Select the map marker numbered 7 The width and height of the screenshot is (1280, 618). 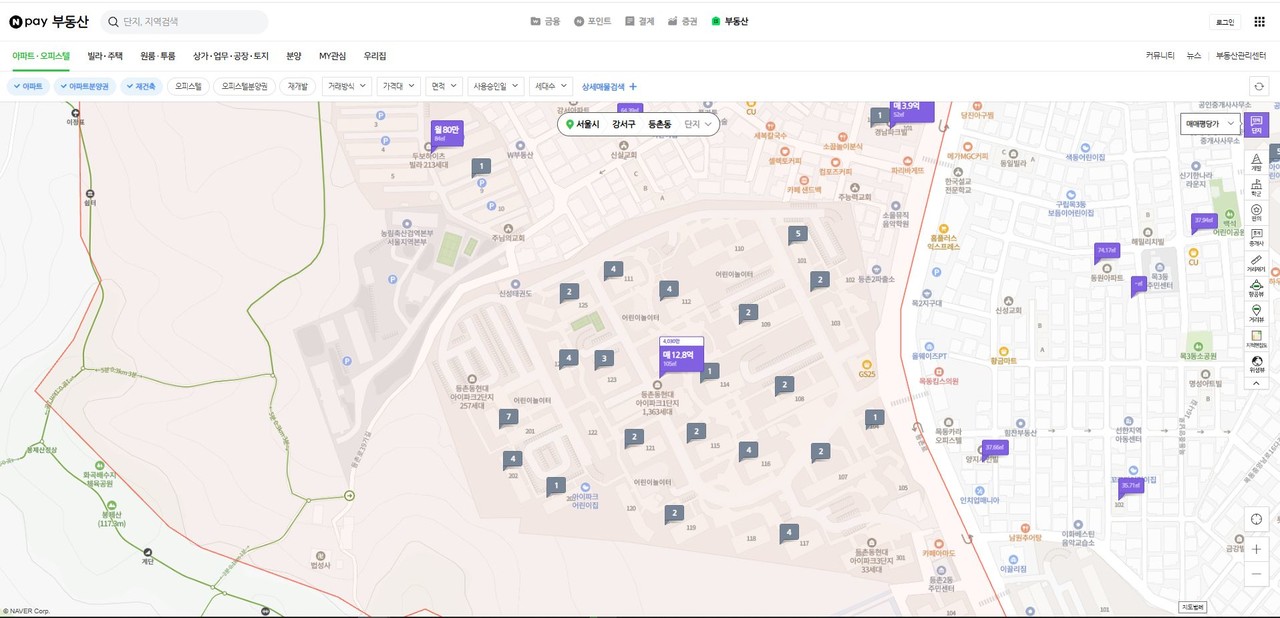[x=509, y=417]
